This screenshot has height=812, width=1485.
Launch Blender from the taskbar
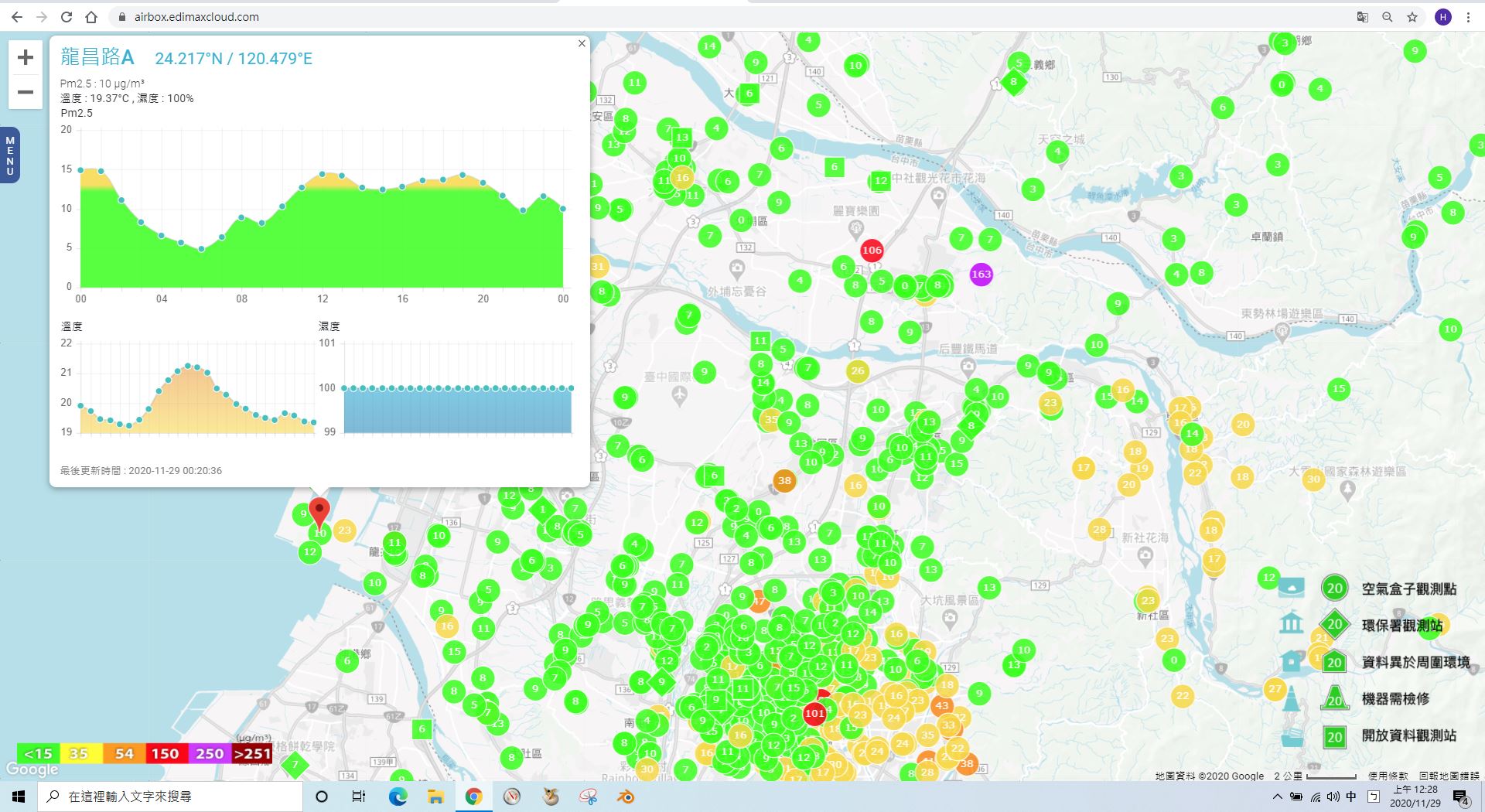tap(626, 796)
